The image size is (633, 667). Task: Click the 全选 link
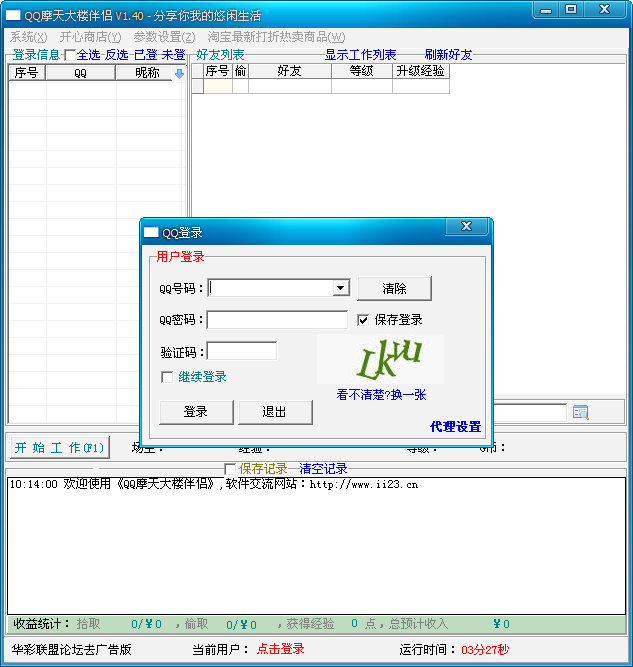pyautogui.click(x=88, y=55)
